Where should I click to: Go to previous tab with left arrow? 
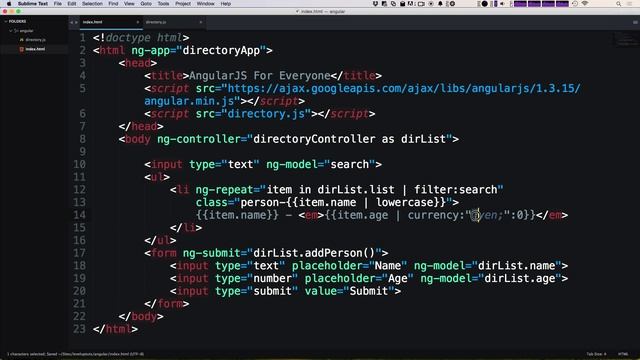click(x=71, y=22)
